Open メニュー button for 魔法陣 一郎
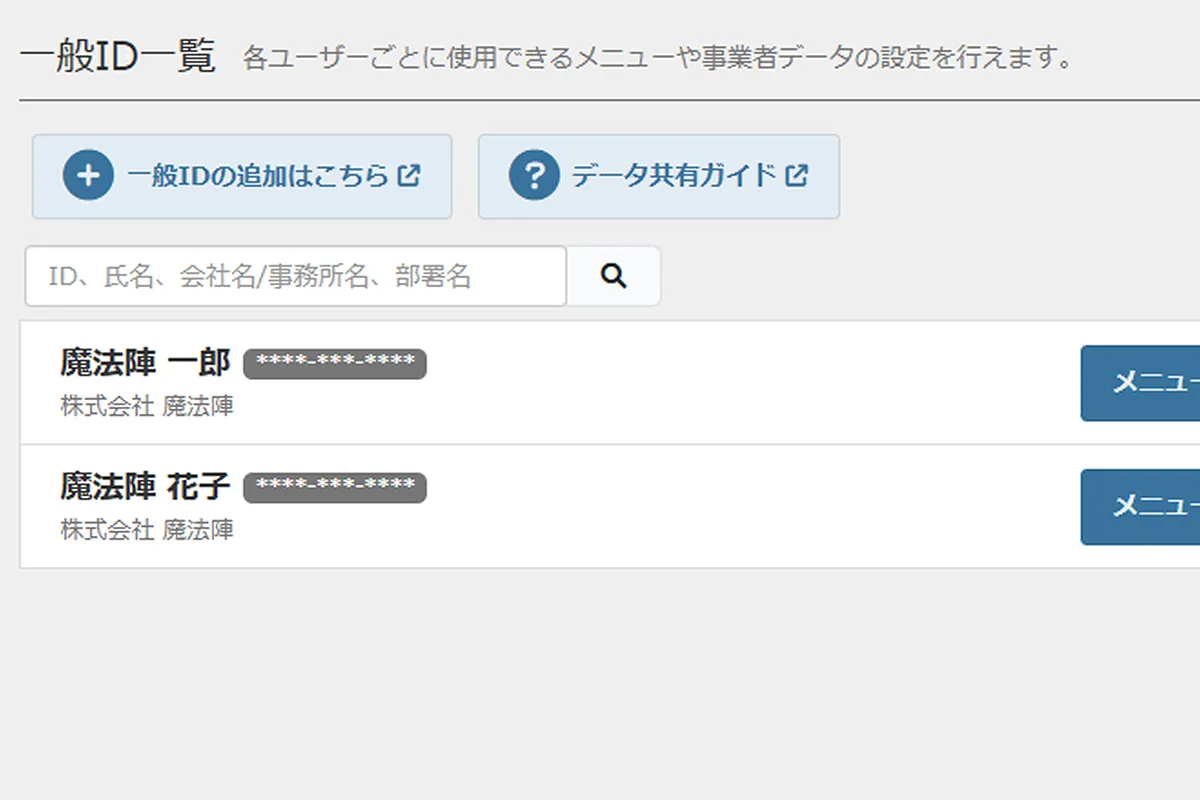This screenshot has width=1200, height=800. [1142, 383]
